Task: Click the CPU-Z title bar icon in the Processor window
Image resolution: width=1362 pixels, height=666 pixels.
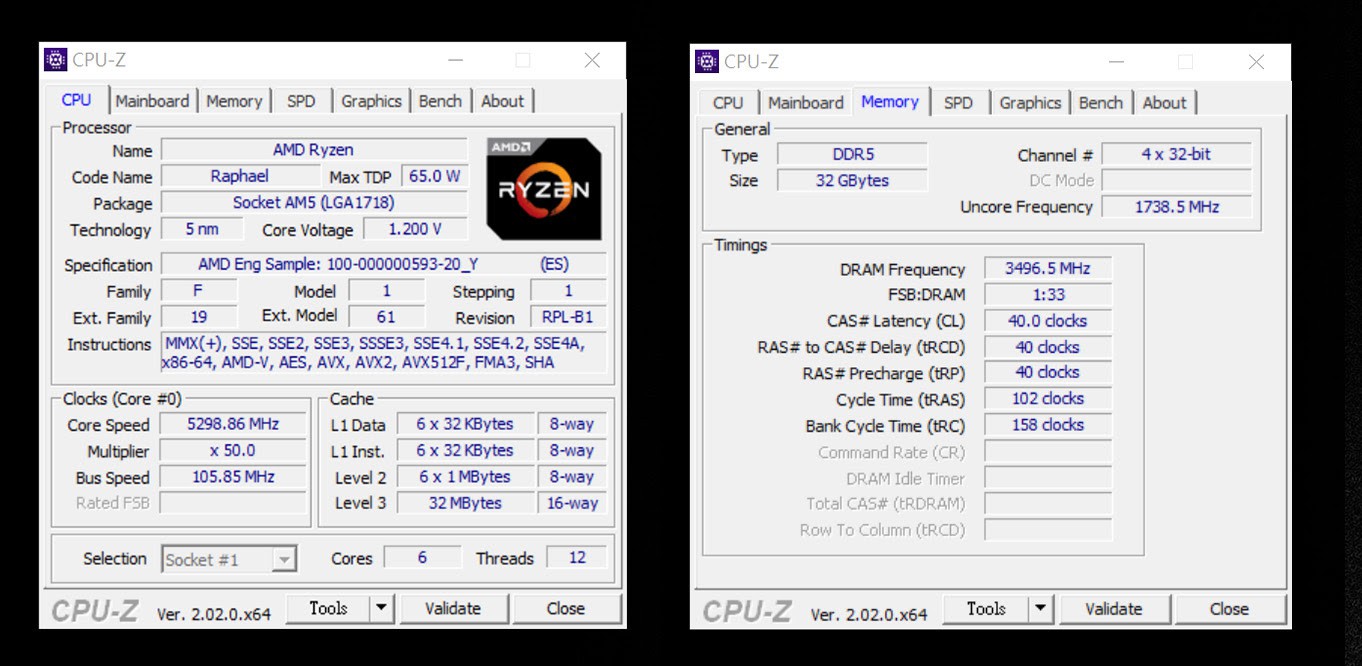Action: click(x=56, y=60)
